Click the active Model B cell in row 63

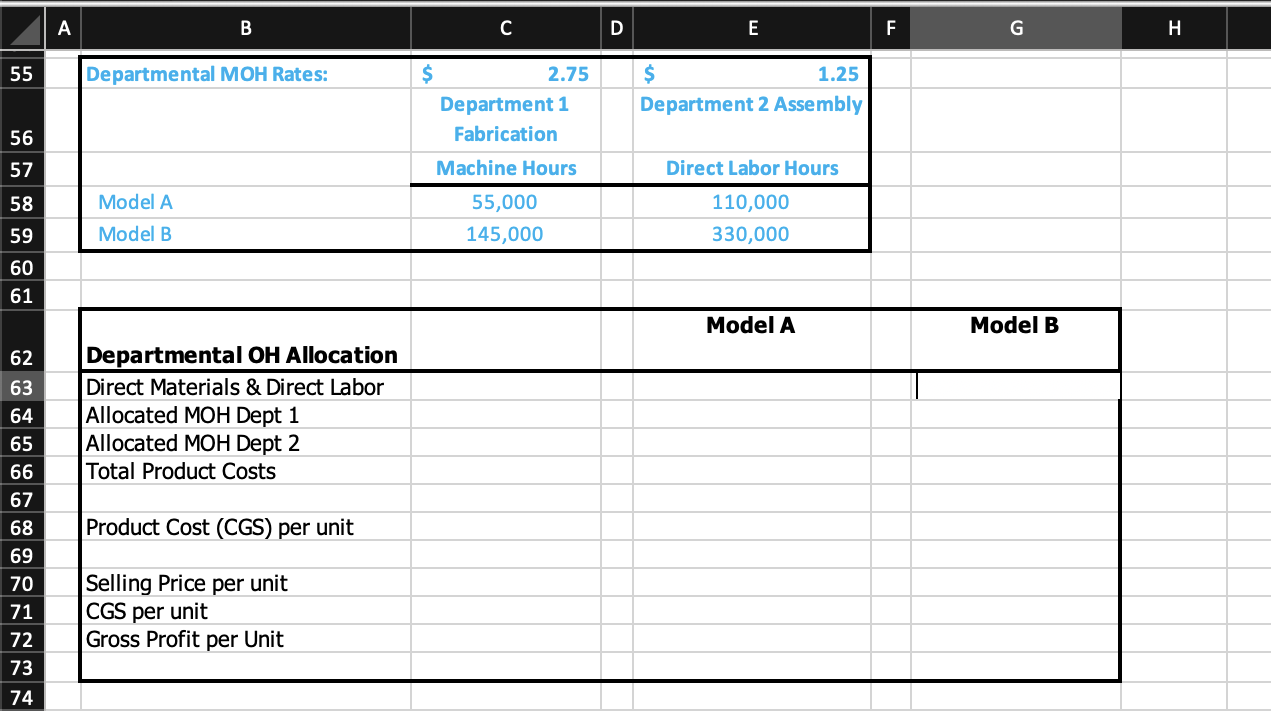1016,387
